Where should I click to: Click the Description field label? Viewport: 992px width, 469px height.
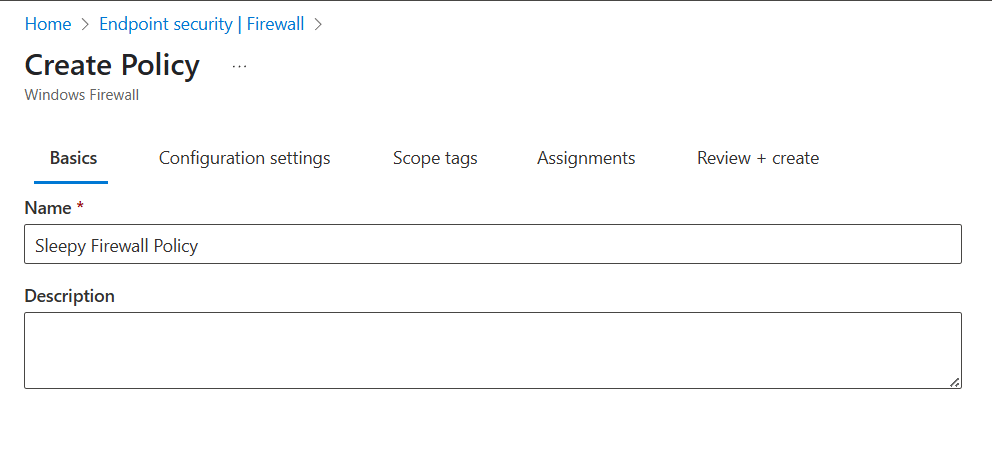click(x=69, y=296)
